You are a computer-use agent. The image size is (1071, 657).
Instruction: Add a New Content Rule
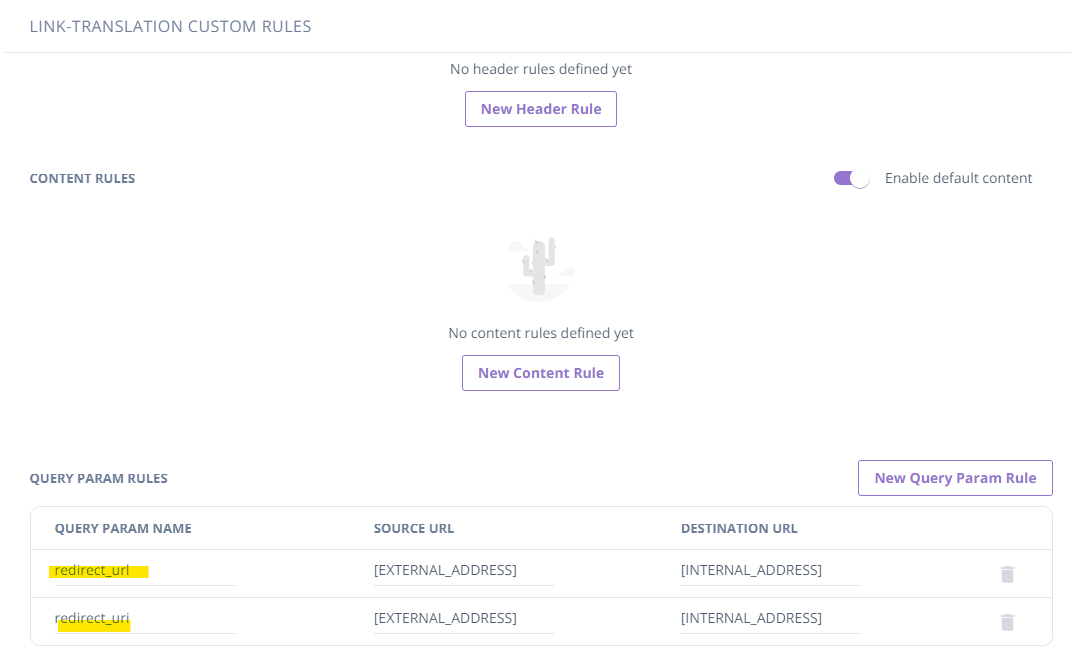(541, 373)
